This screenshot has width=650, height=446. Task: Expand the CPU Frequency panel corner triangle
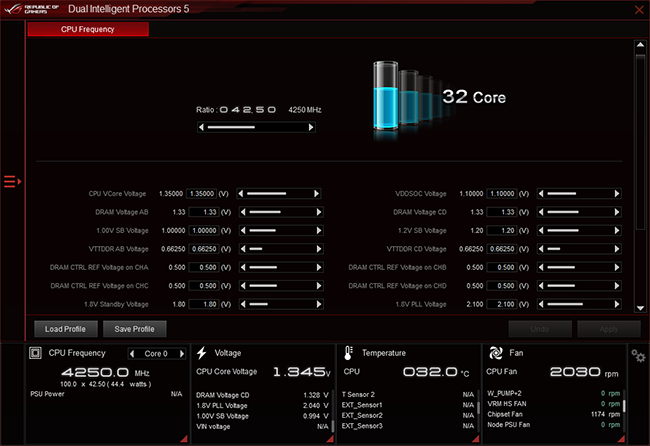184,439
